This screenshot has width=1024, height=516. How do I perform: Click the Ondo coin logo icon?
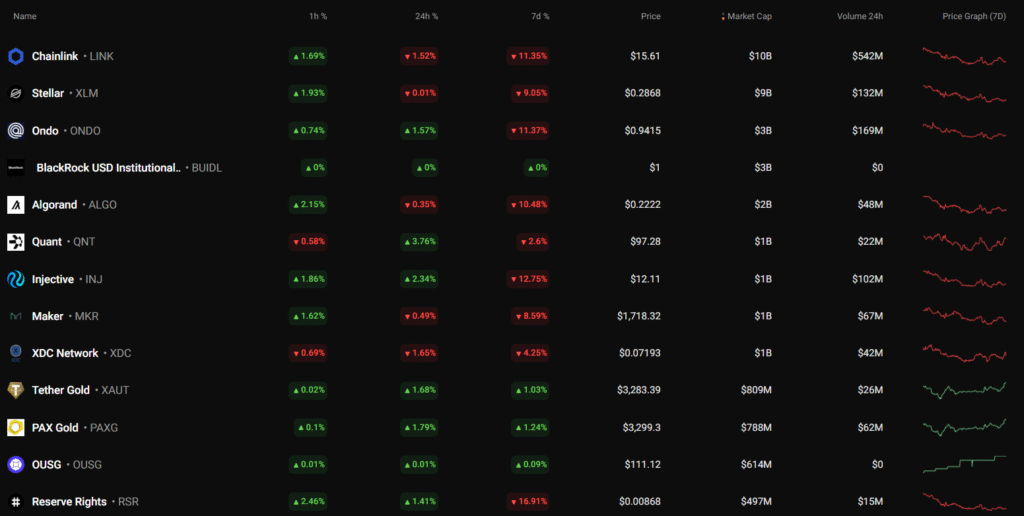coord(16,131)
